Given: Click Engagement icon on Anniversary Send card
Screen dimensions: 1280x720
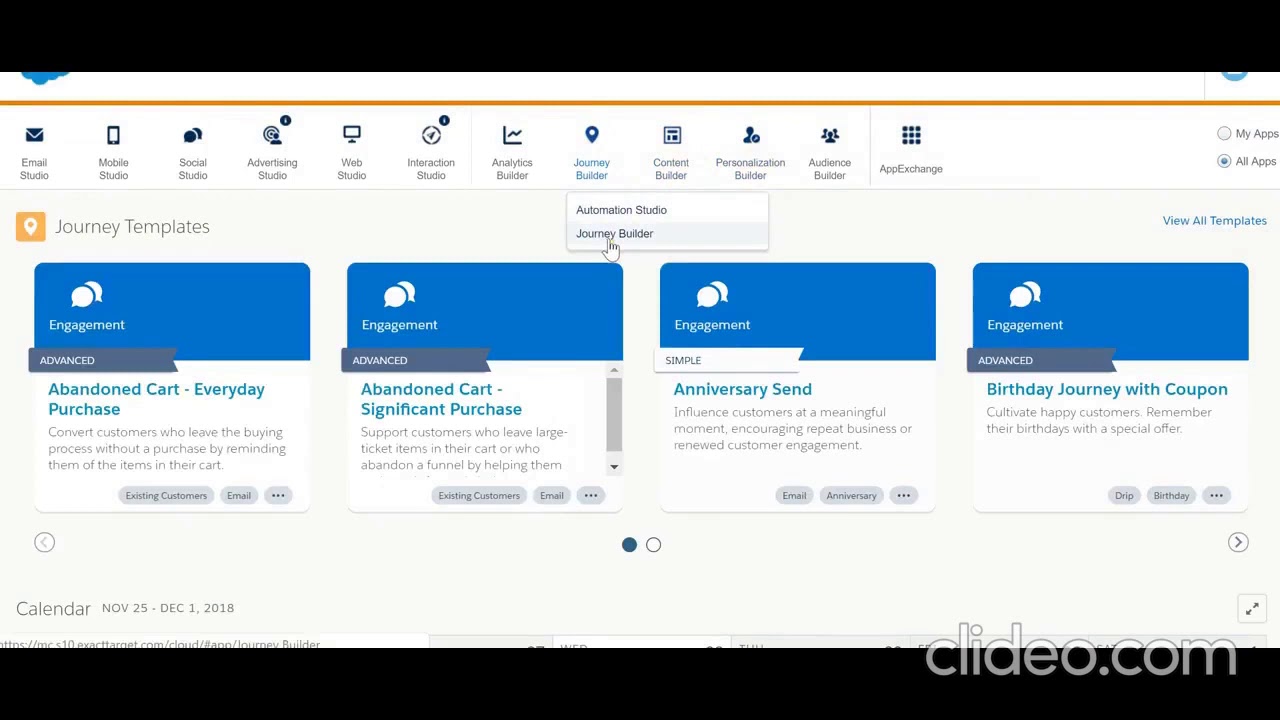Looking at the screenshot, I should 712,295.
